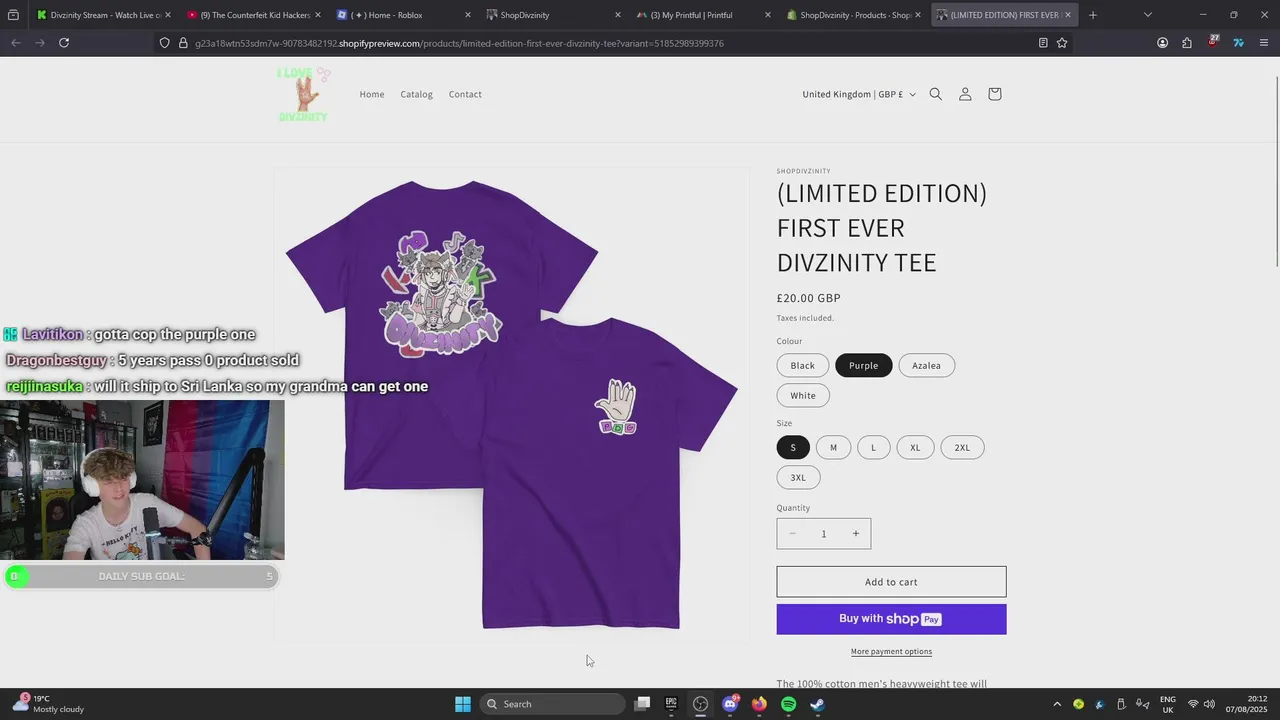Click Buy with Shop Pay button
This screenshot has width=1280, height=720.
[x=891, y=619]
